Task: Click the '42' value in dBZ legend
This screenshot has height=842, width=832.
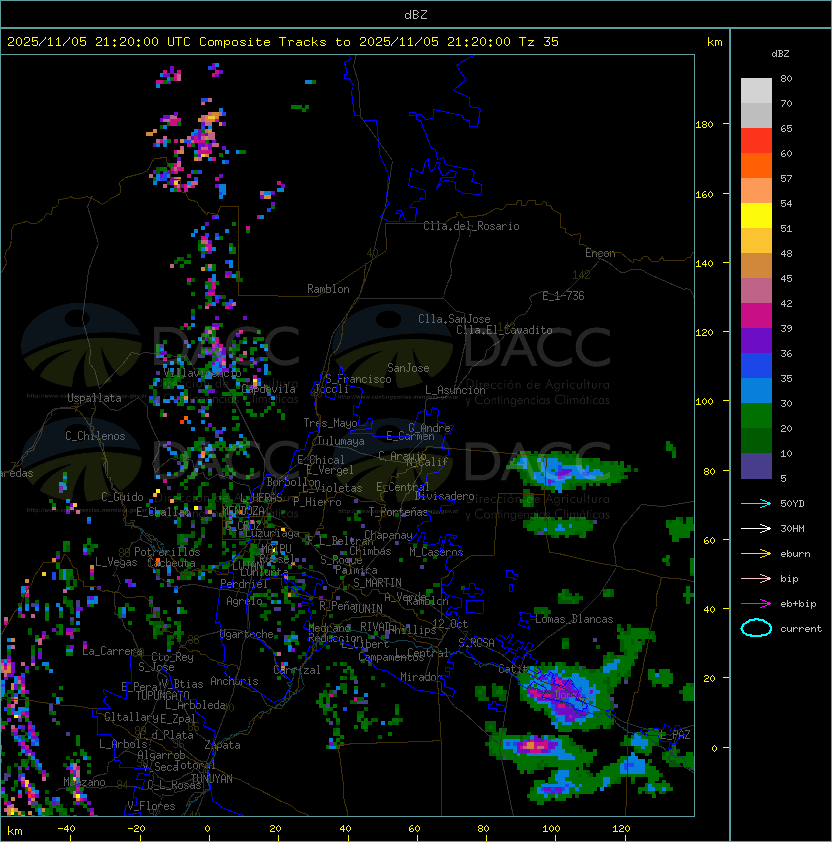Action: [786, 303]
